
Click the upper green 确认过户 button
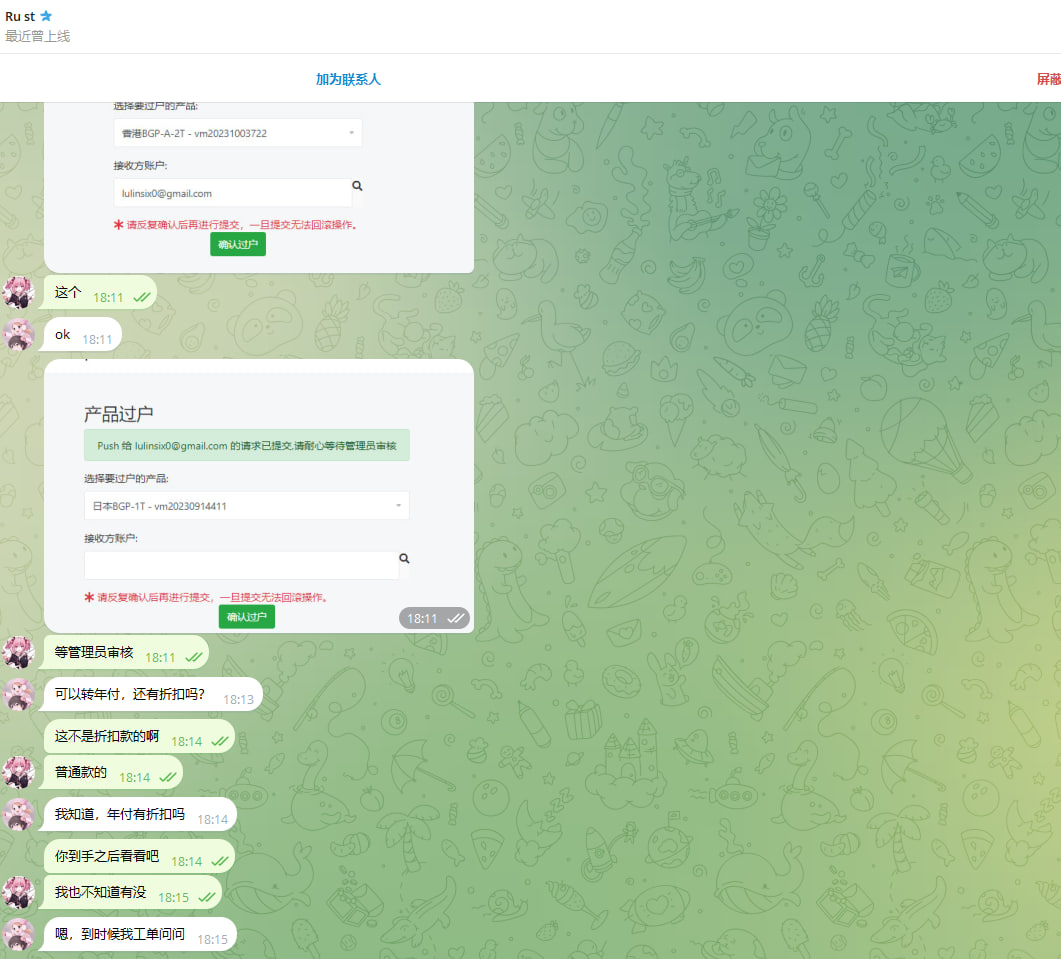[x=238, y=244]
